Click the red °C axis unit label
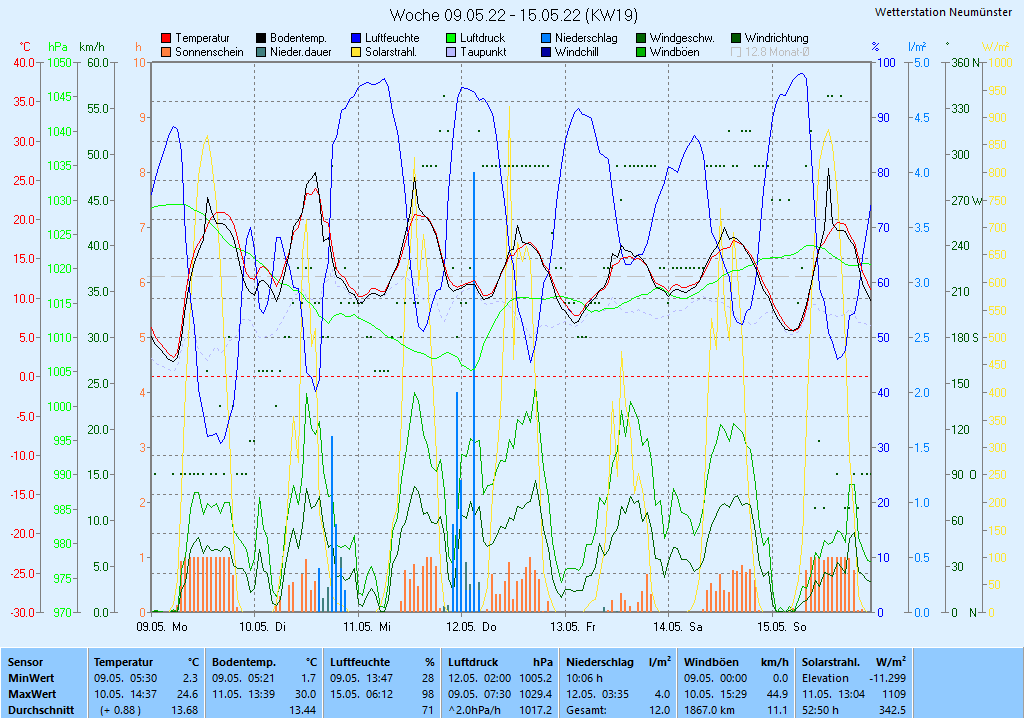This screenshot has height=718, width=1024. tap(24, 47)
